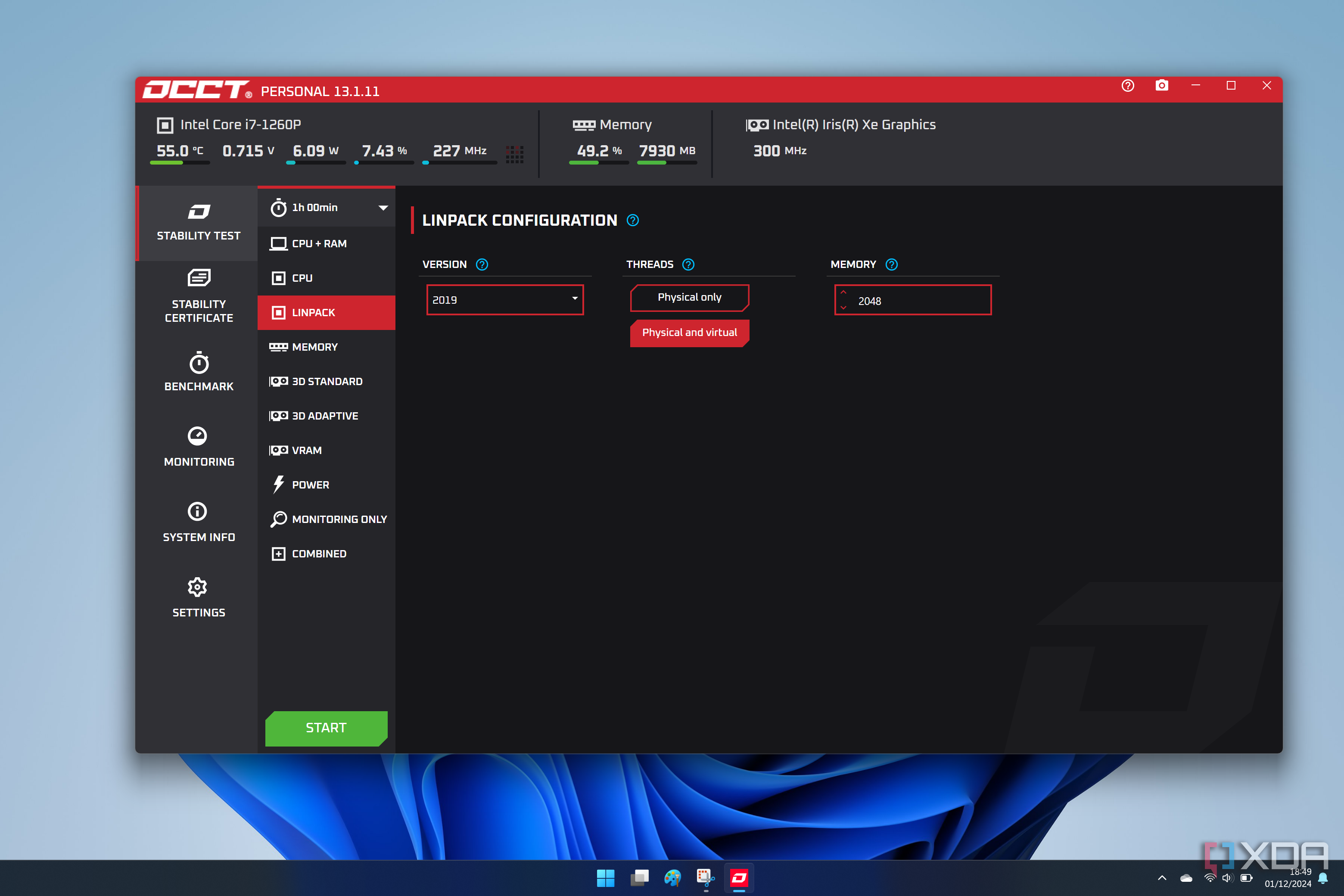Switch to the VRAM test
This screenshot has height=896, width=1344.
tap(306, 450)
